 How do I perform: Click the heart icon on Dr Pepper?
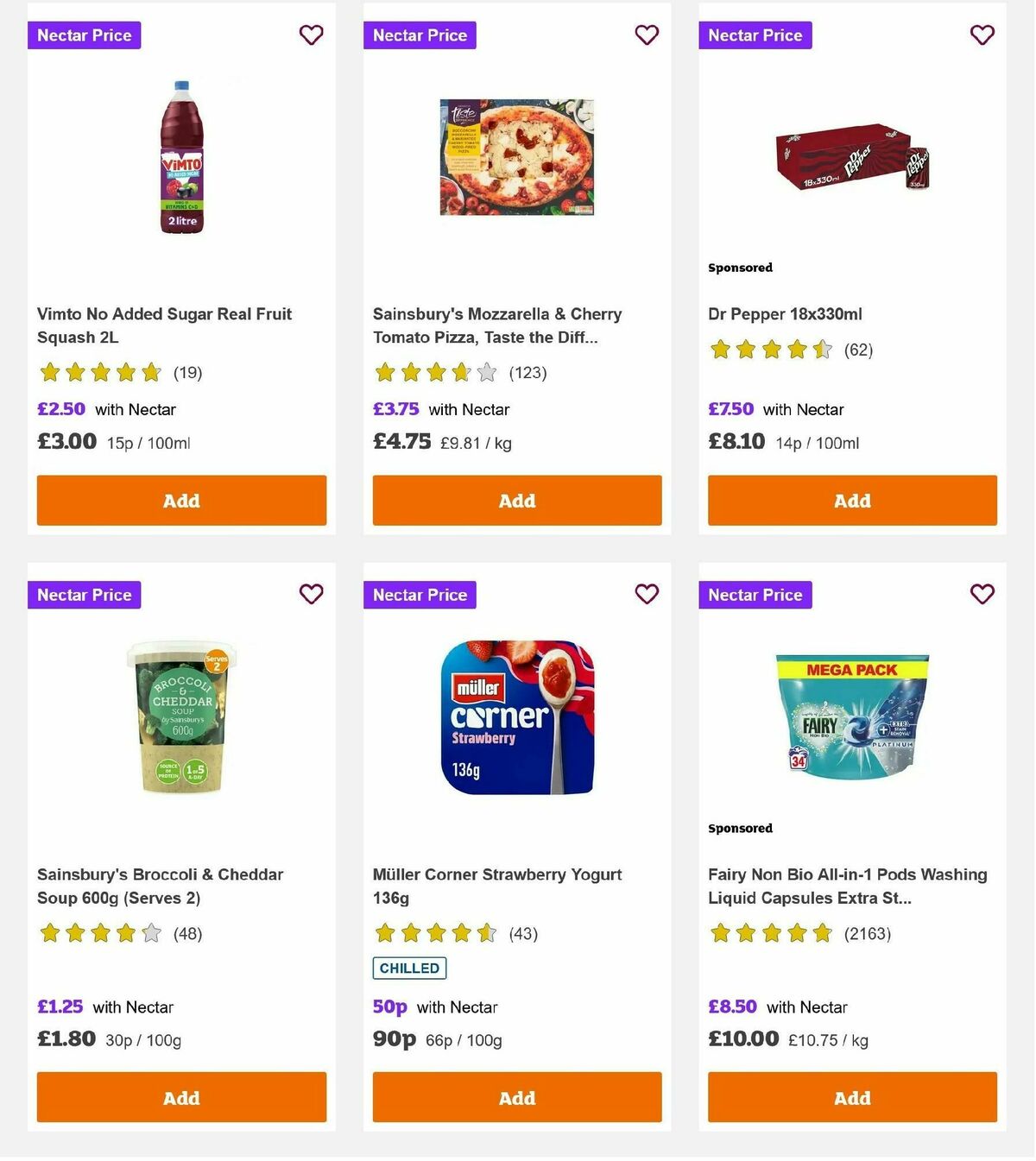click(x=982, y=35)
